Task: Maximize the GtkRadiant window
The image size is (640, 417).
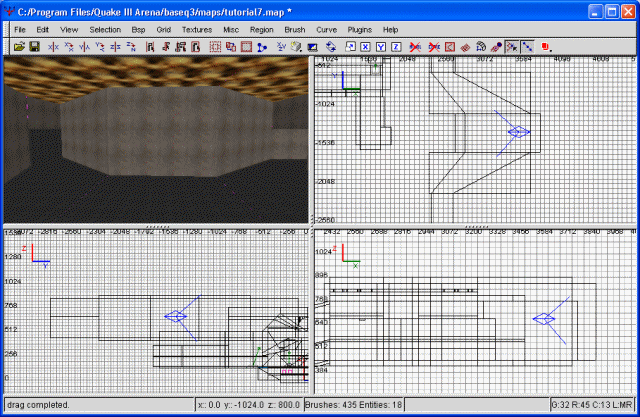Action: coord(612,12)
